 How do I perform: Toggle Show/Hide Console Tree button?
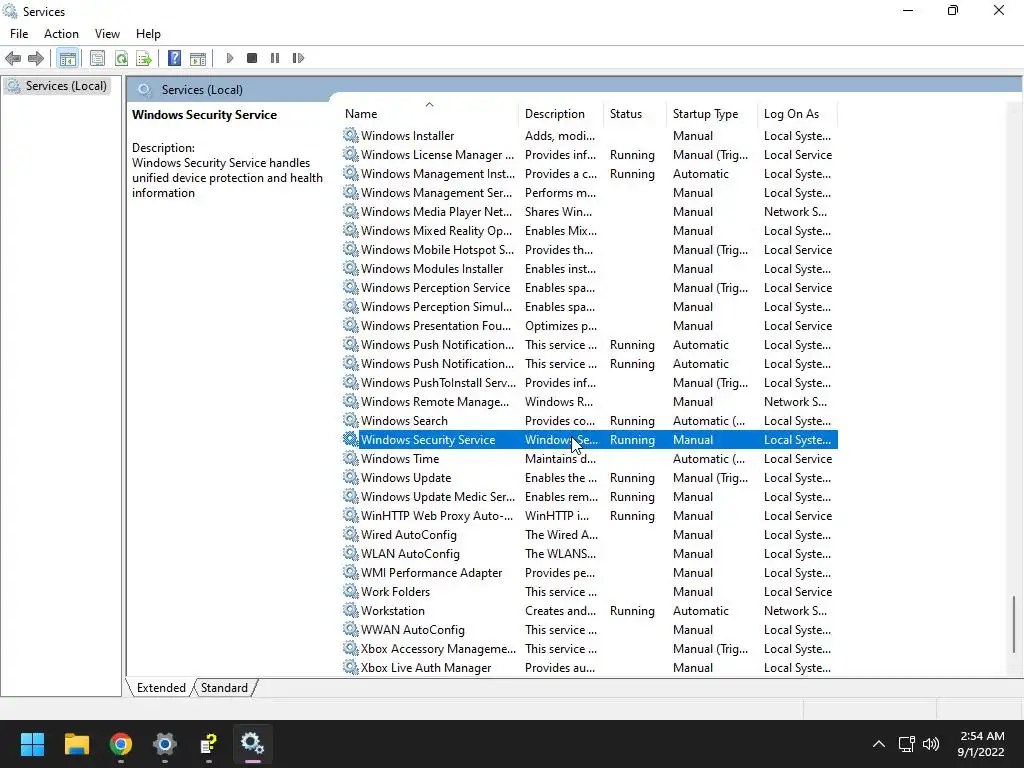67,59
